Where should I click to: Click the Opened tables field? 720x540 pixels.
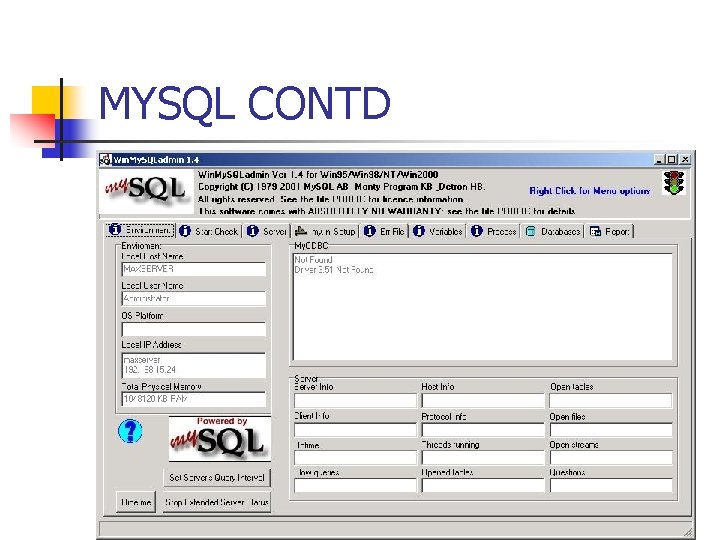pyautogui.click(x=483, y=485)
